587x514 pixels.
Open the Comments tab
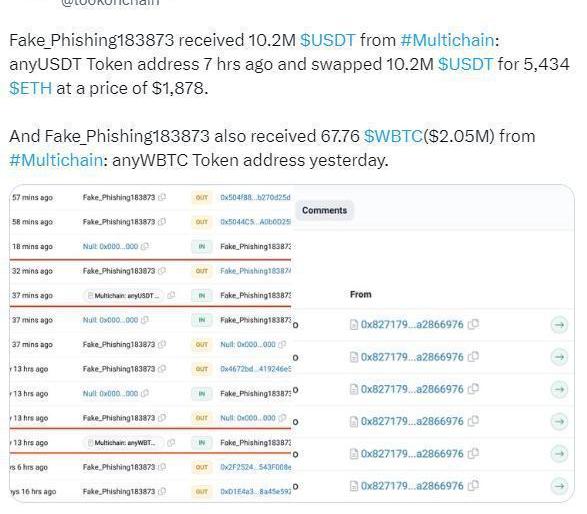click(x=325, y=210)
